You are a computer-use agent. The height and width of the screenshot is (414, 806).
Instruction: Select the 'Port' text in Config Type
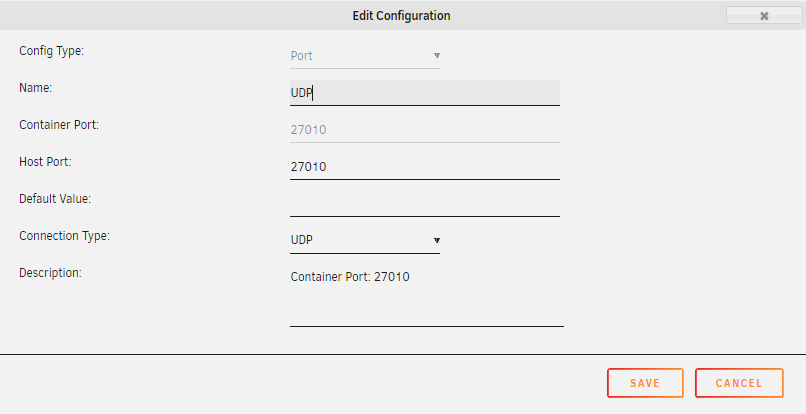[301, 56]
